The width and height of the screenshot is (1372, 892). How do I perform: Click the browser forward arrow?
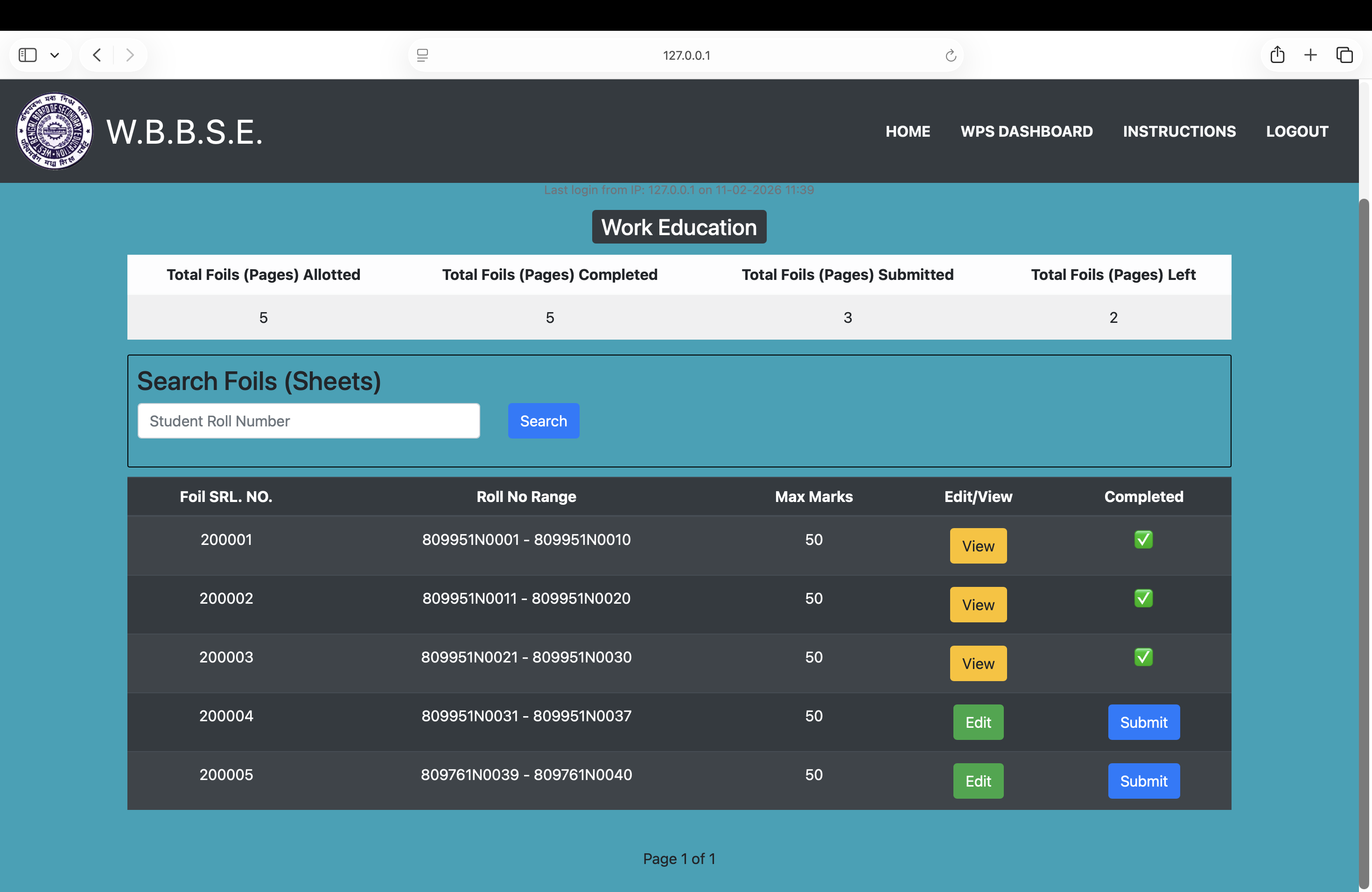[x=130, y=56]
